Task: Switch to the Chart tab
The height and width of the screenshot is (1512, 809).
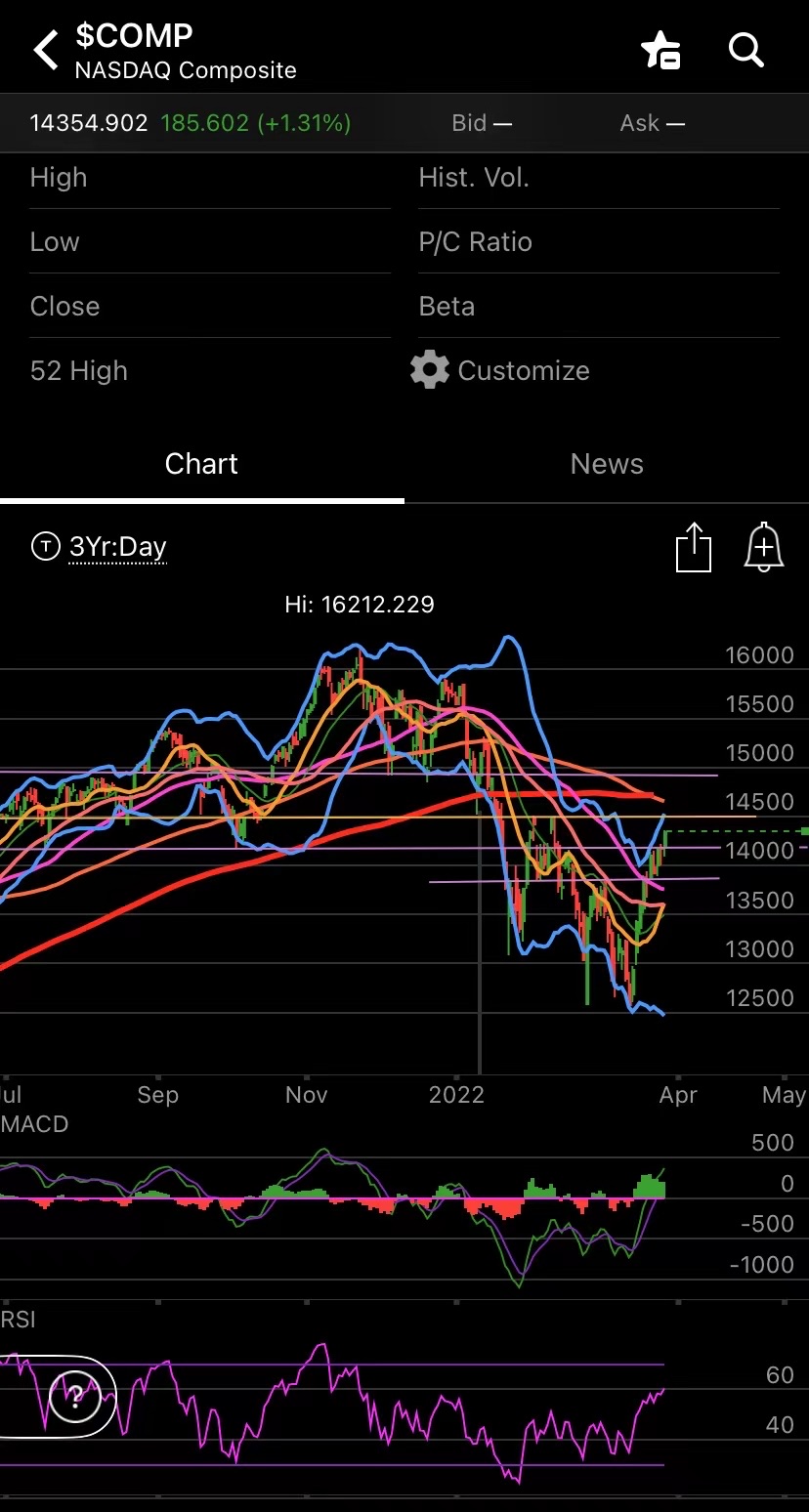Action: (x=201, y=464)
